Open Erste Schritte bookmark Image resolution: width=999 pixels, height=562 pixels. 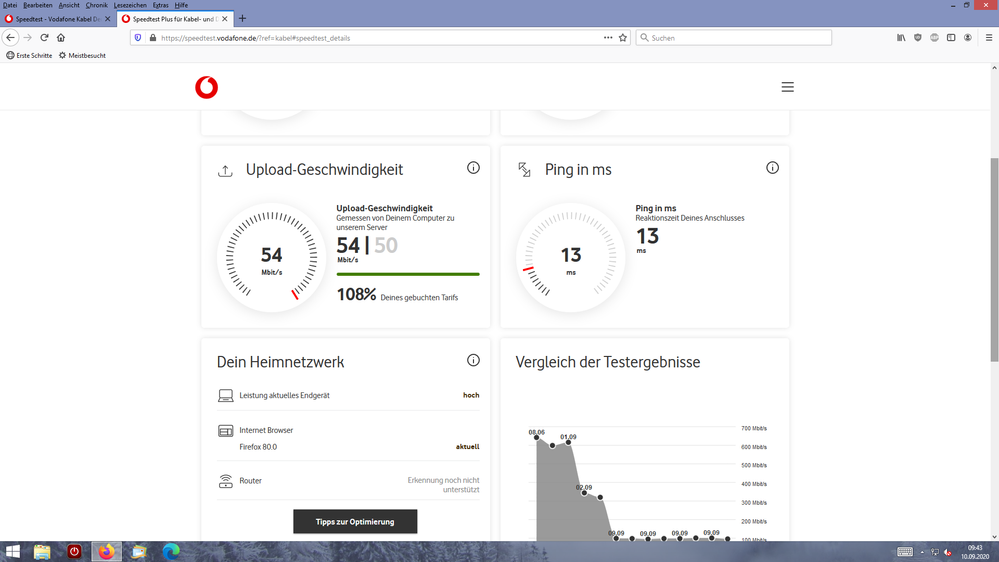(x=29, y=55)
